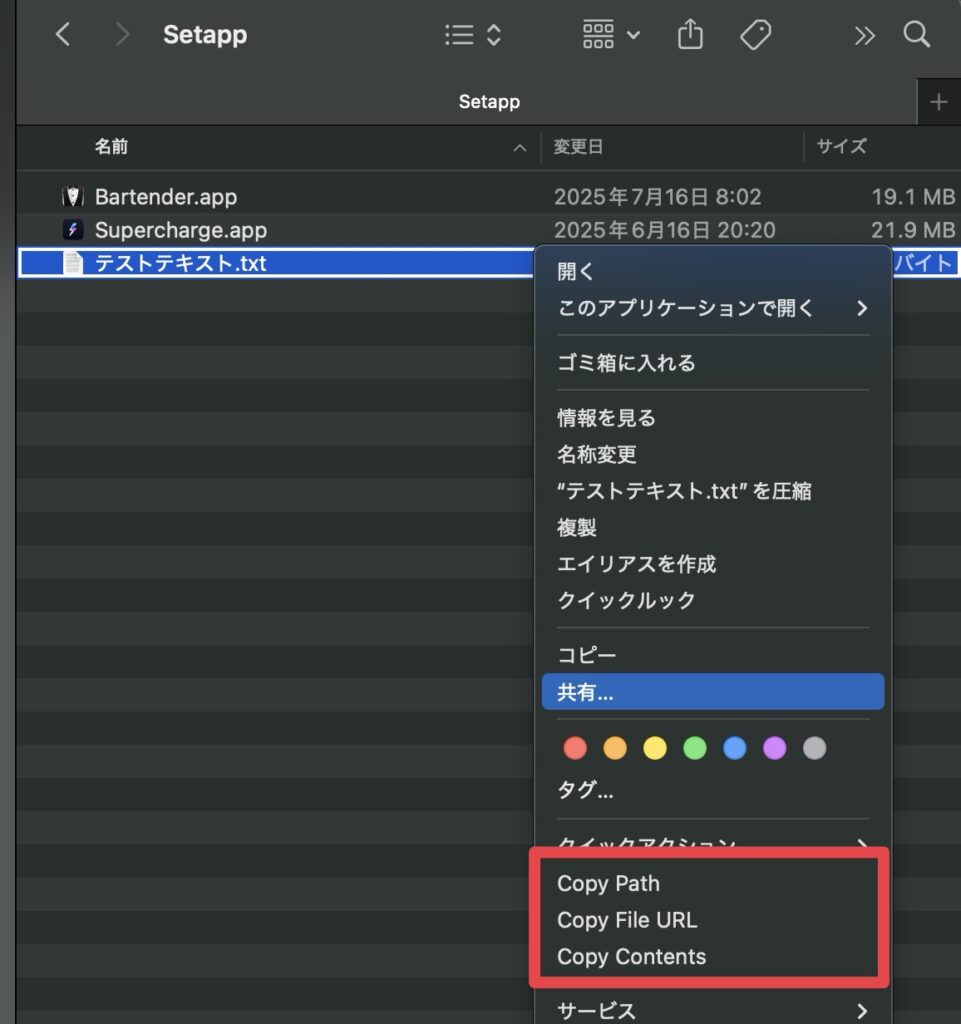
Task: Click the Share toolbar icon
Action: click(690, 34)
